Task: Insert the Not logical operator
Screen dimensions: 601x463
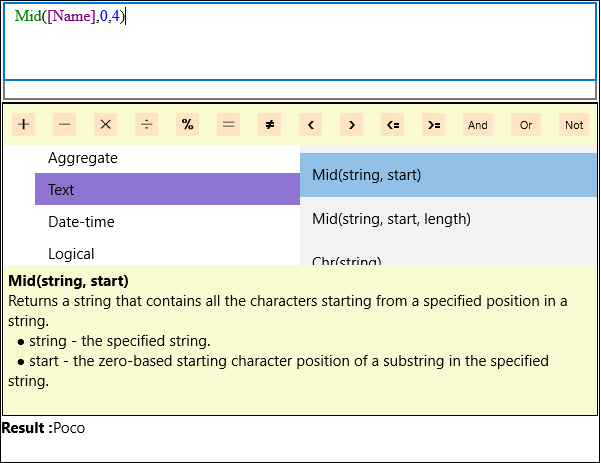Action: pyautogui.click(x=574, y=125)
